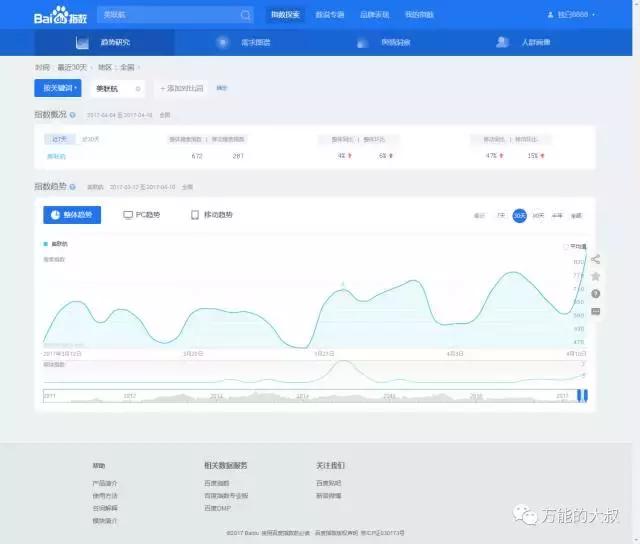Click the feedback message icon on right
Image resolution: width=640 pixels, height=544 pixels.
pyautogui.click(x=596, y=311)
